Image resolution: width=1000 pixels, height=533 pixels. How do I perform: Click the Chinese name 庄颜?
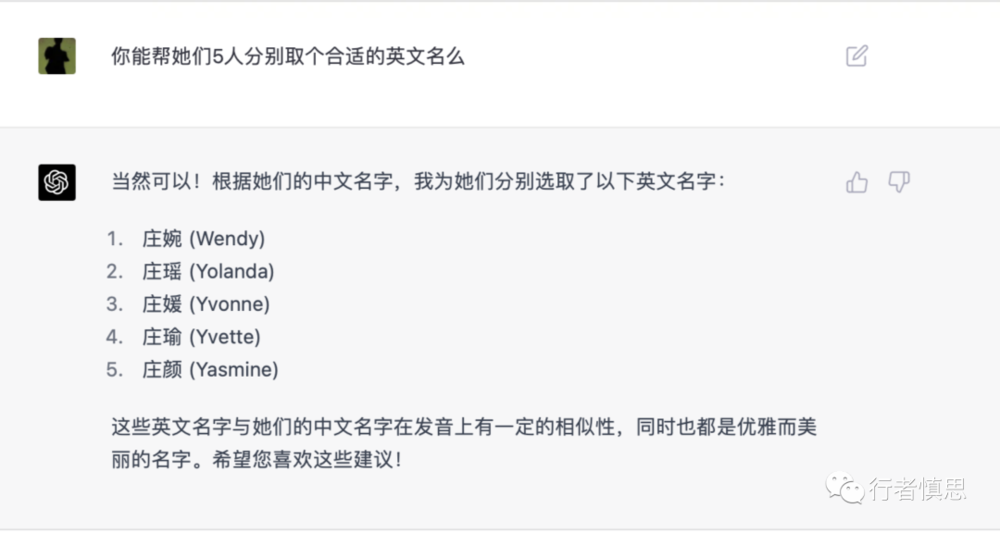(x=162, y=370)
